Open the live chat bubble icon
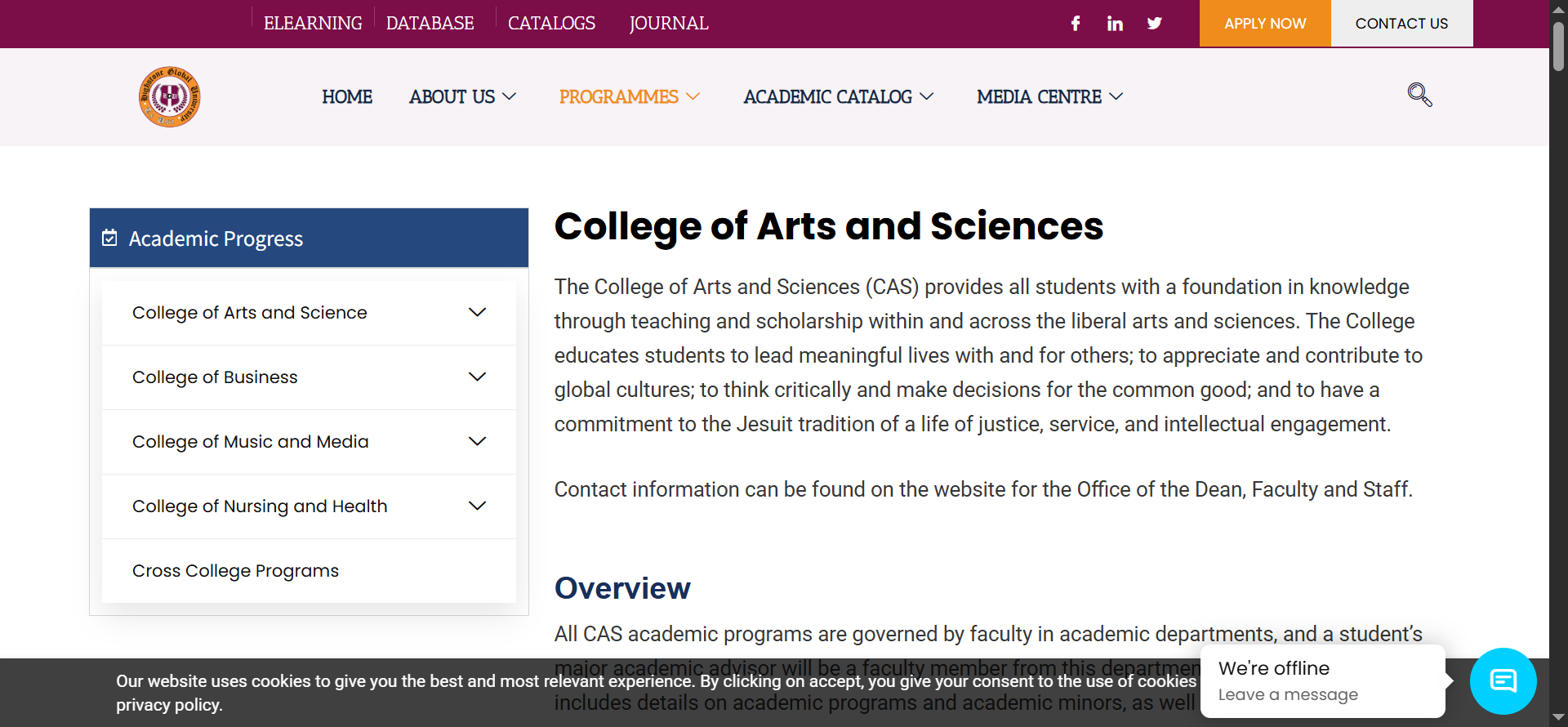This screenshot has height=727, width=1568. click(x=1503, y=680)
